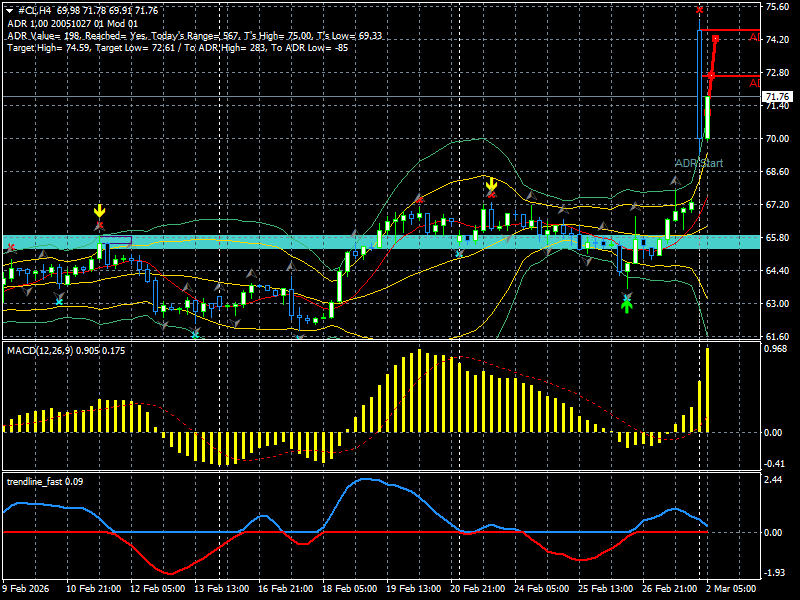The height and width of the screenshot is (600, 800).
Task: Click the red X marker at chart top
Action: [x=699, y=10]
